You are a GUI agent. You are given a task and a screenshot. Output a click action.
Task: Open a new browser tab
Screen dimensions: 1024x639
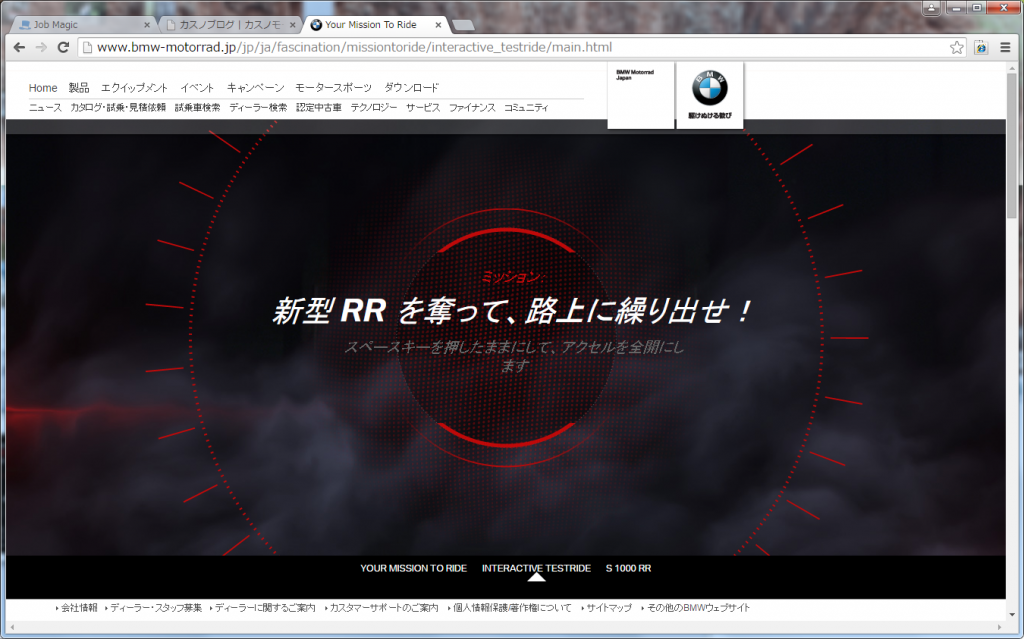463,25
